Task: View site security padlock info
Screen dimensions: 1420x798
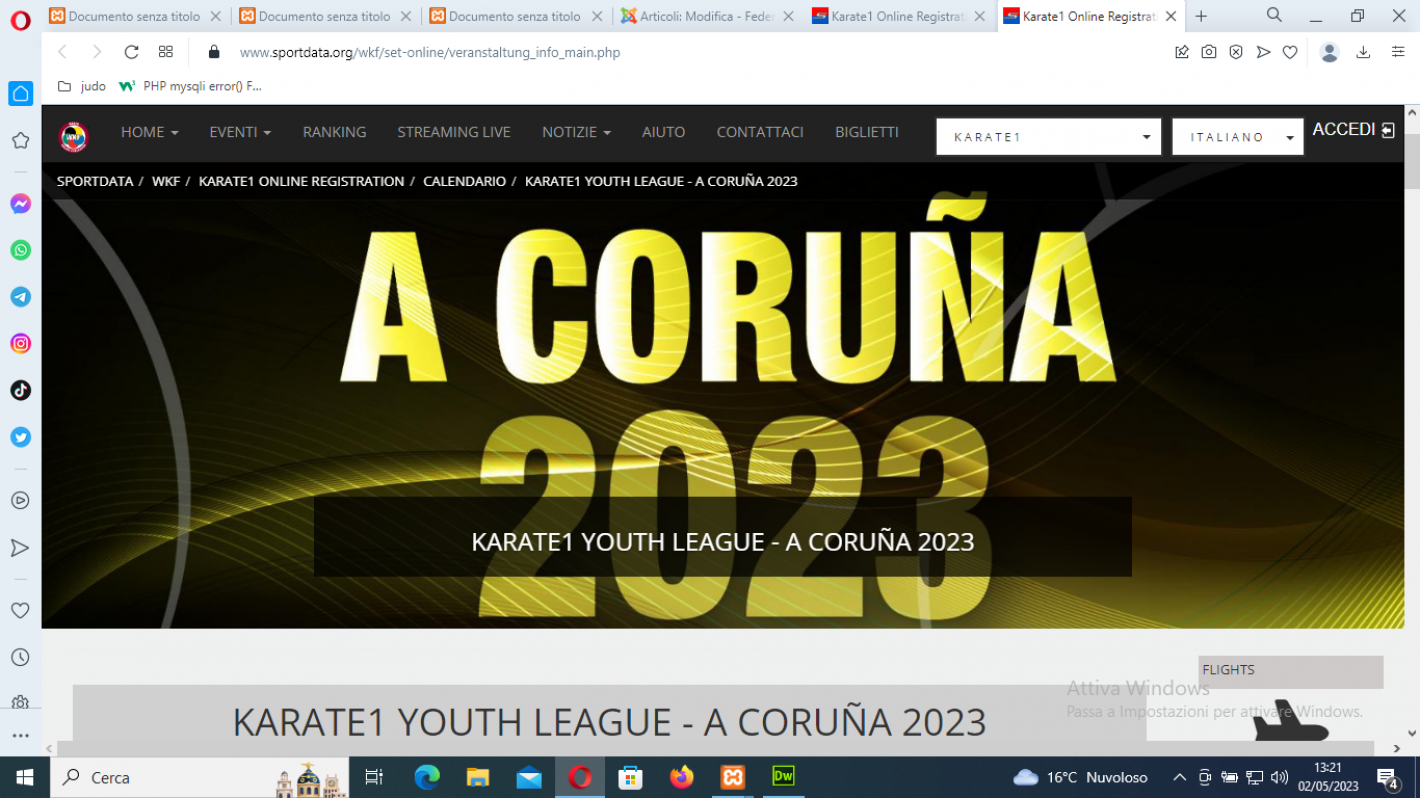Action: [x=213, y=52]
